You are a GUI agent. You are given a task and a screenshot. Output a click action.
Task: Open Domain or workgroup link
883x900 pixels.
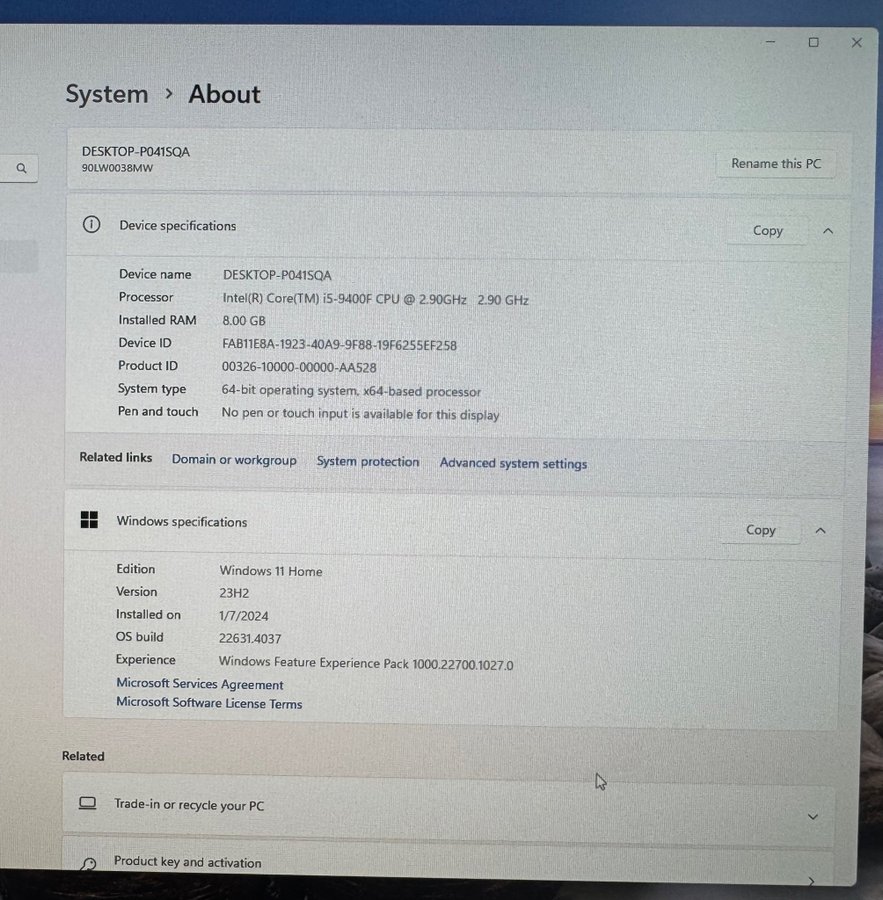pos(234,460)
